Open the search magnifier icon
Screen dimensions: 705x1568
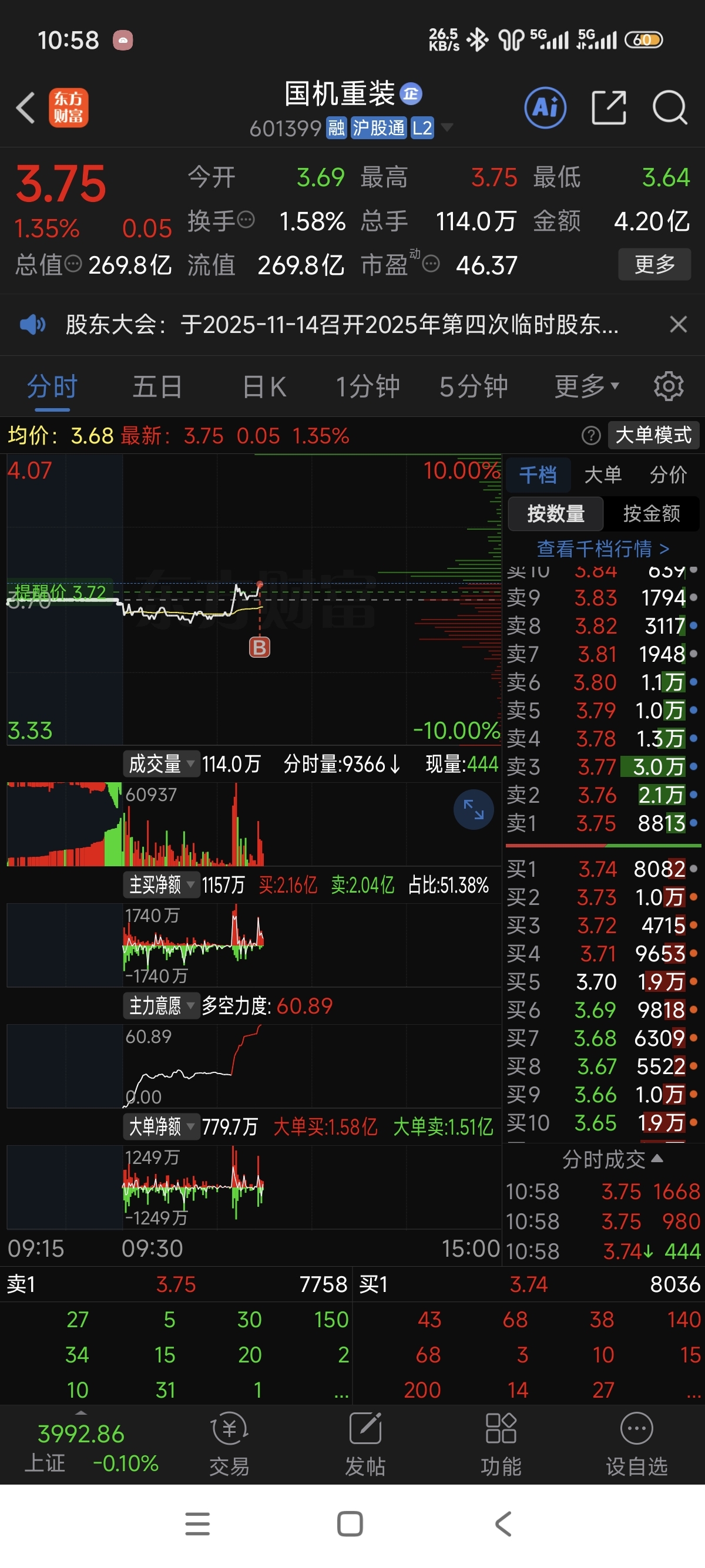pos(670,107)
